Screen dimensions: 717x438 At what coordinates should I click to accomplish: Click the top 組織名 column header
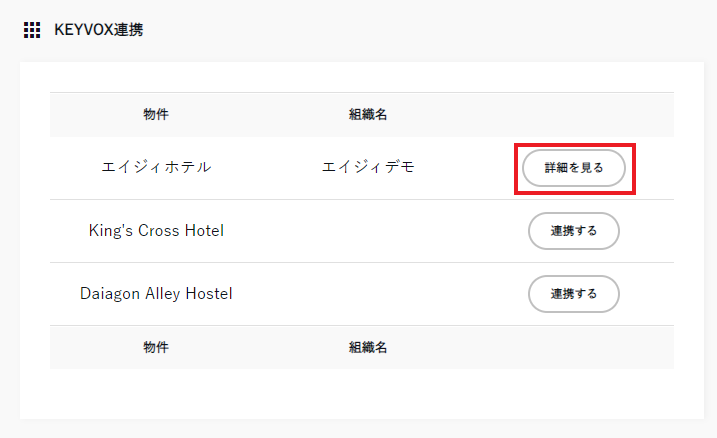368,115
